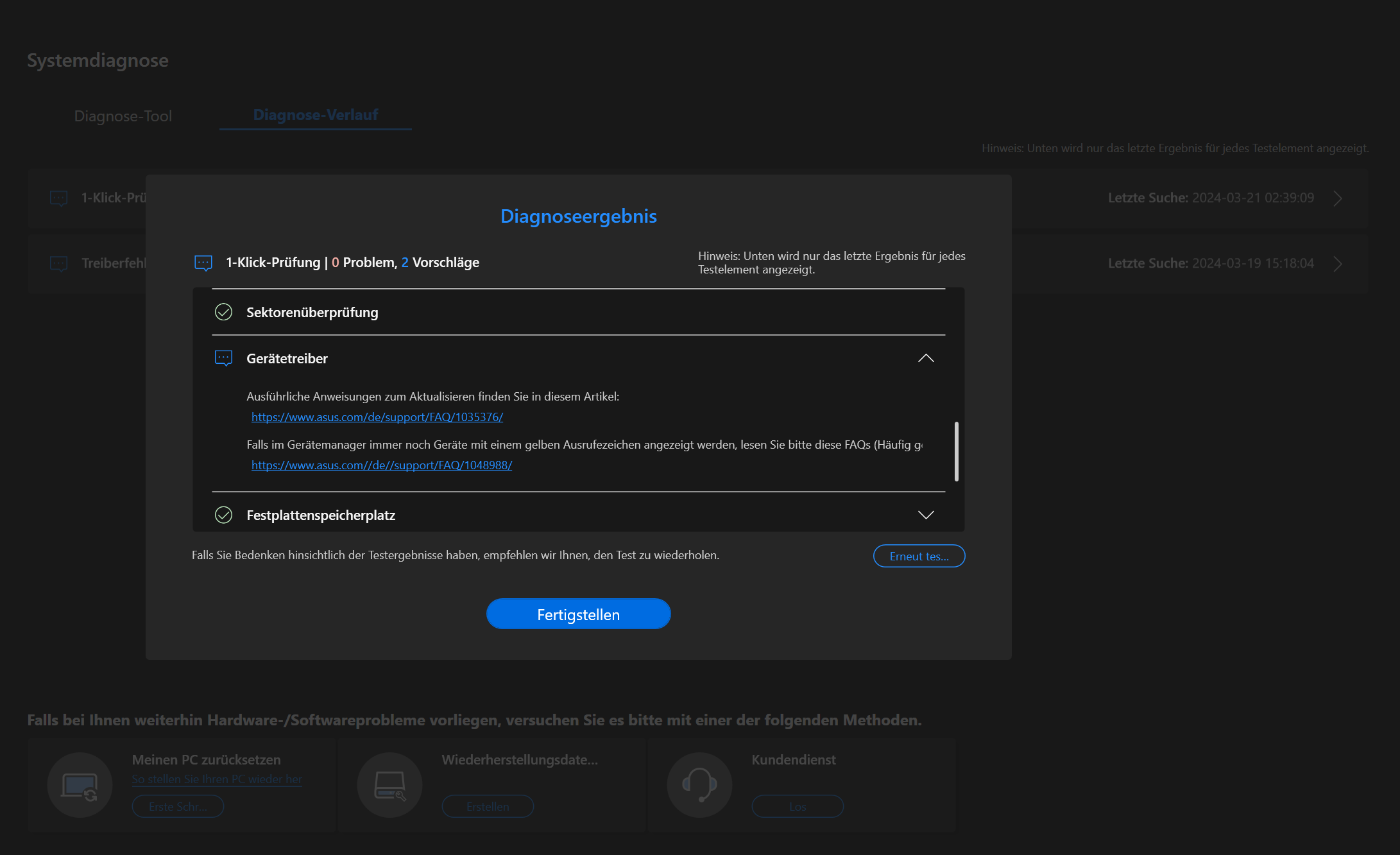Click the Wiederherstellungsdatenträger drive icon
This screenshot has height=855, width=1400.
[x=389, y=785]
